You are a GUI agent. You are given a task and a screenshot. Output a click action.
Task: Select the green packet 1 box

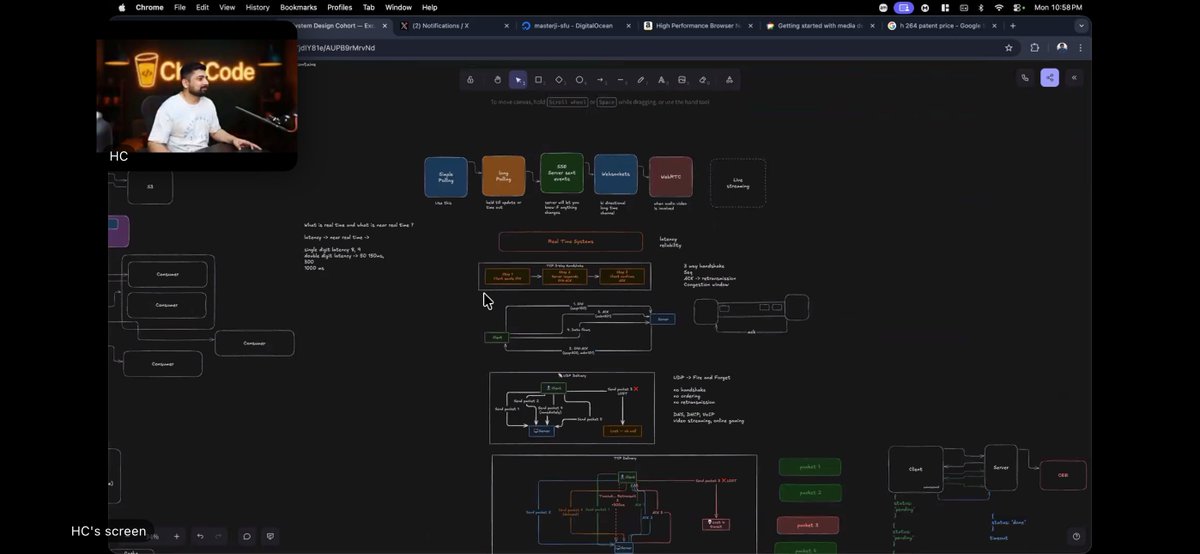coord(809,467)
